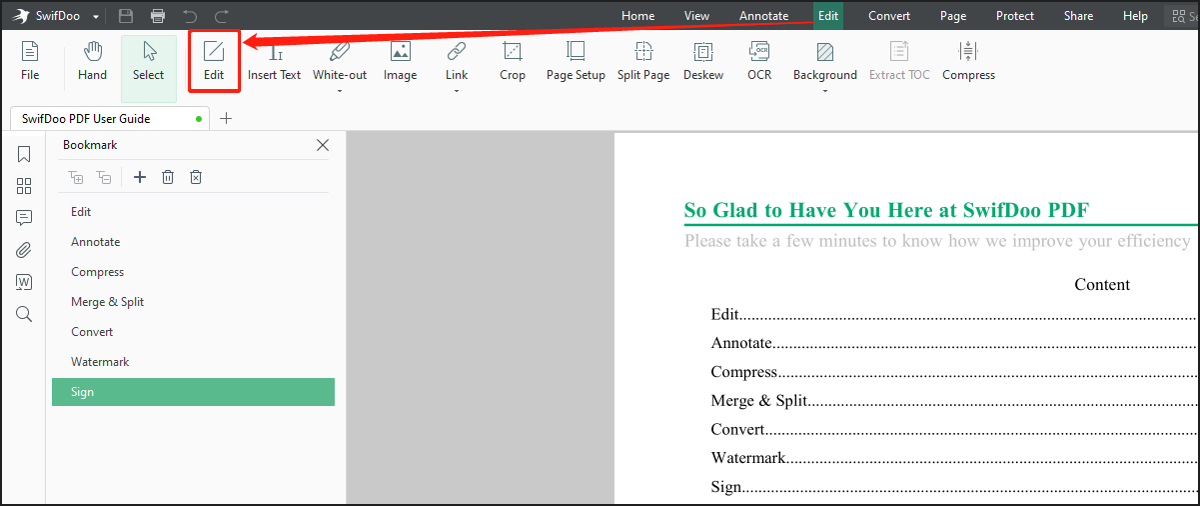Add a new bookmark with plus icon

(x=140, y=177)
